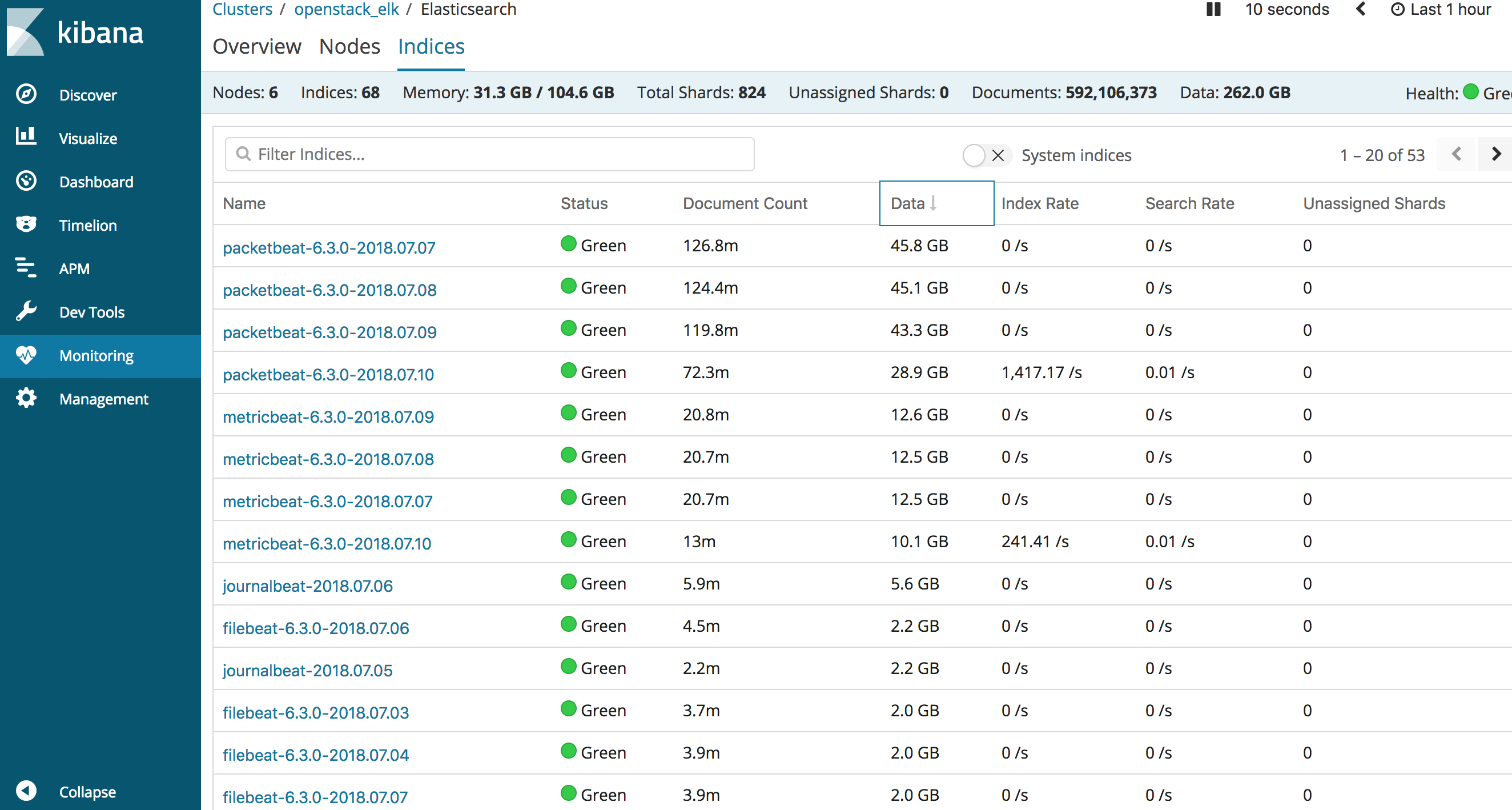Open index metricbeat-6.3.0-2018.07.08
The height and width of the screenshot is (810, 1512).
pos(328,459)
